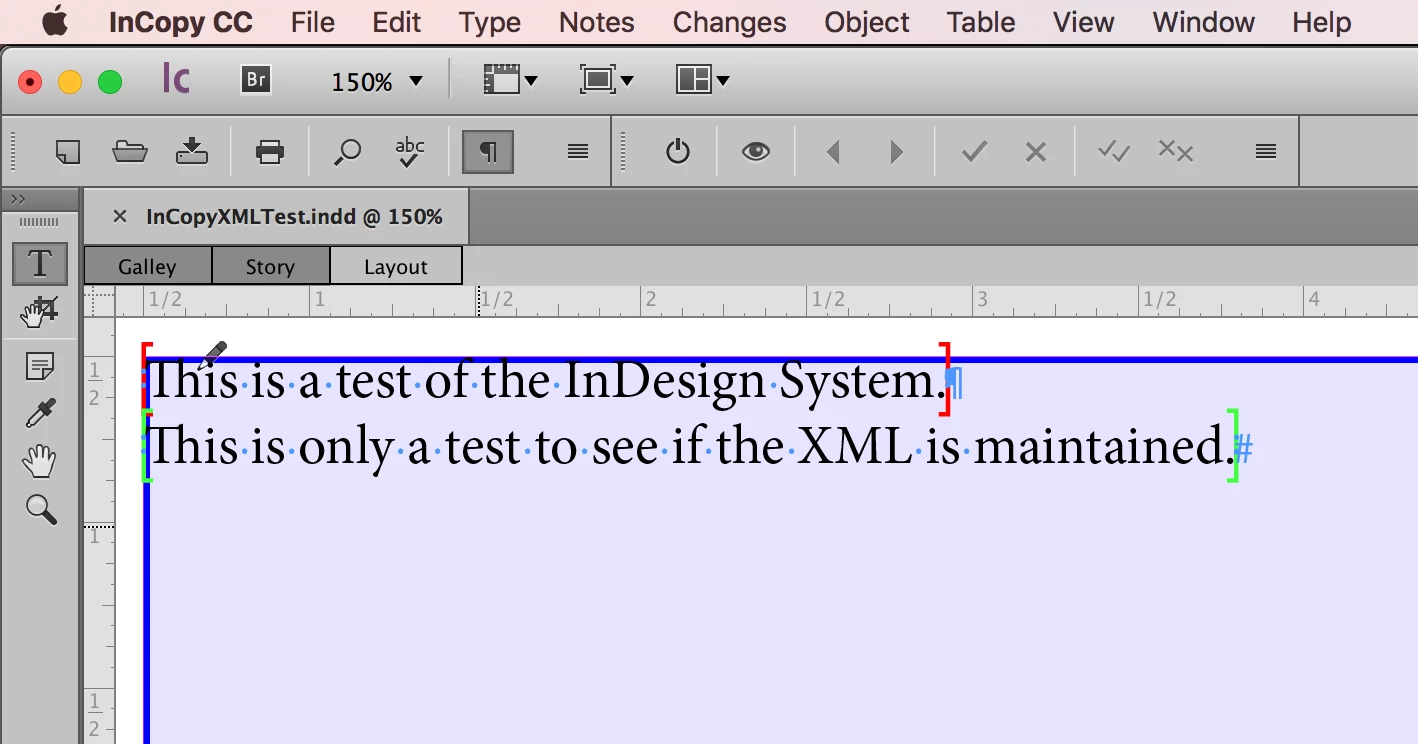
Task: Select the Hand tool
Action: point(39,461)
